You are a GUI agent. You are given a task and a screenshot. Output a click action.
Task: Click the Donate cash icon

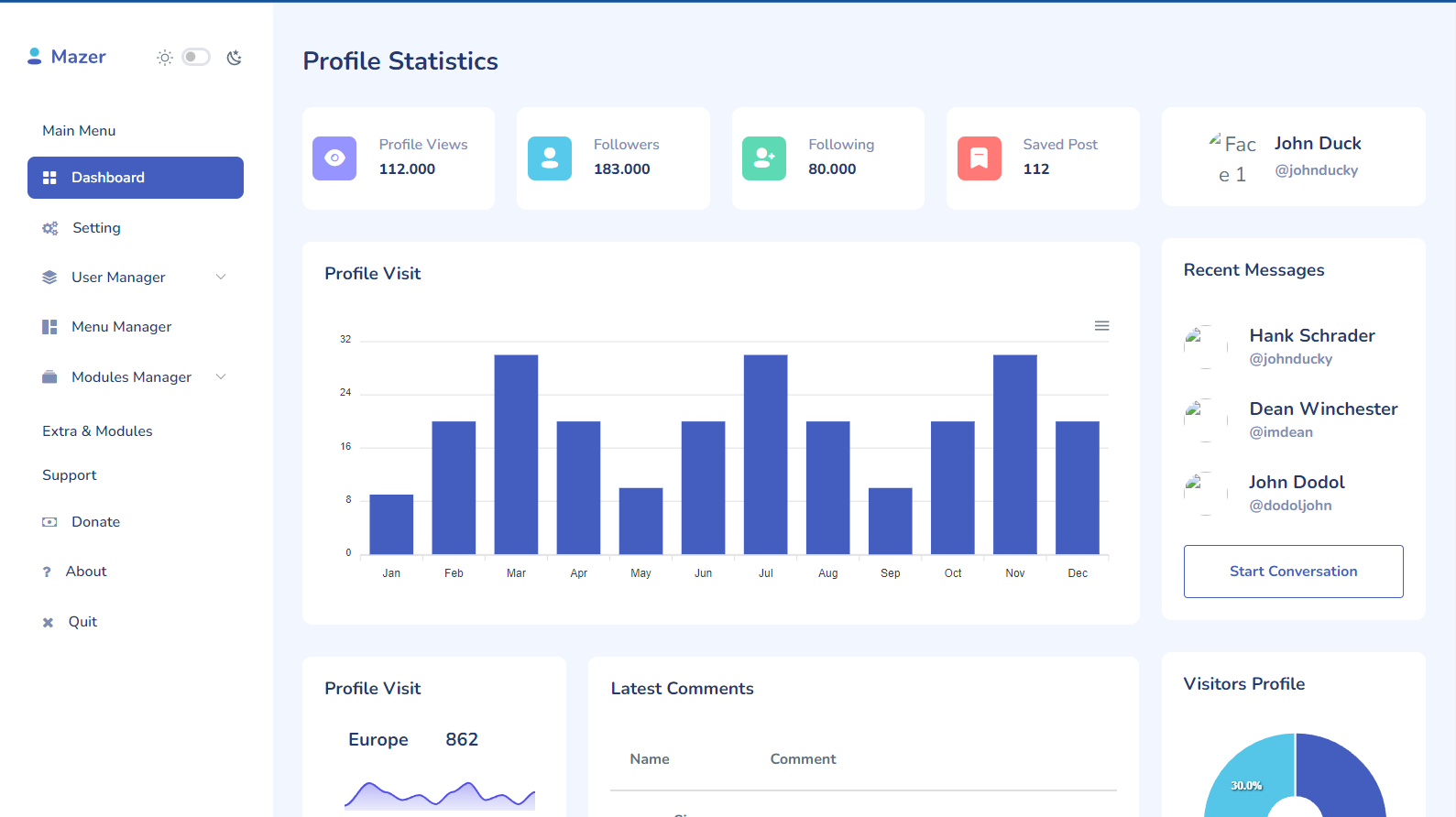[49, 522]
